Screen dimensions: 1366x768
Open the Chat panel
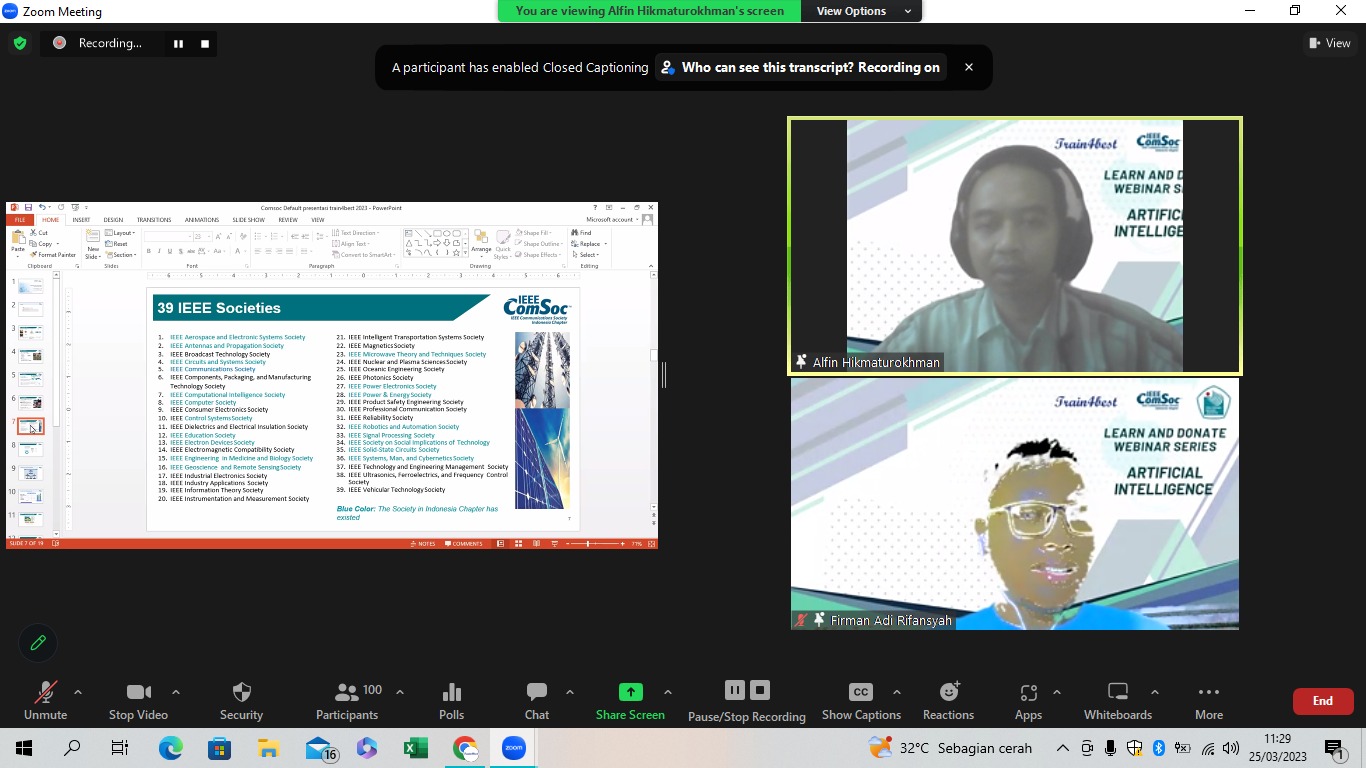(x=537, y=701)
